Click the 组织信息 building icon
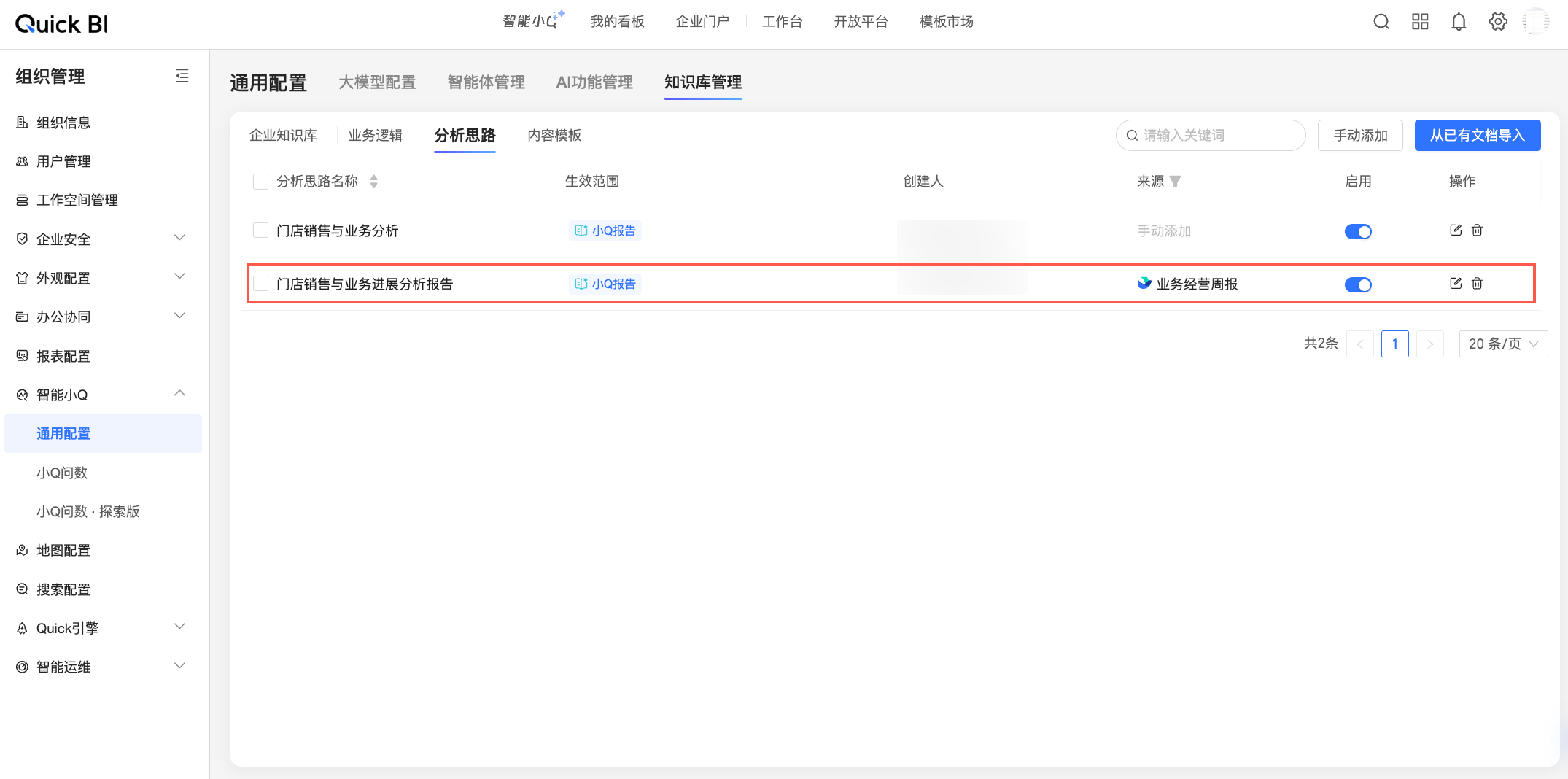Viewport: 1568px width, 779px height. point(23,123)
